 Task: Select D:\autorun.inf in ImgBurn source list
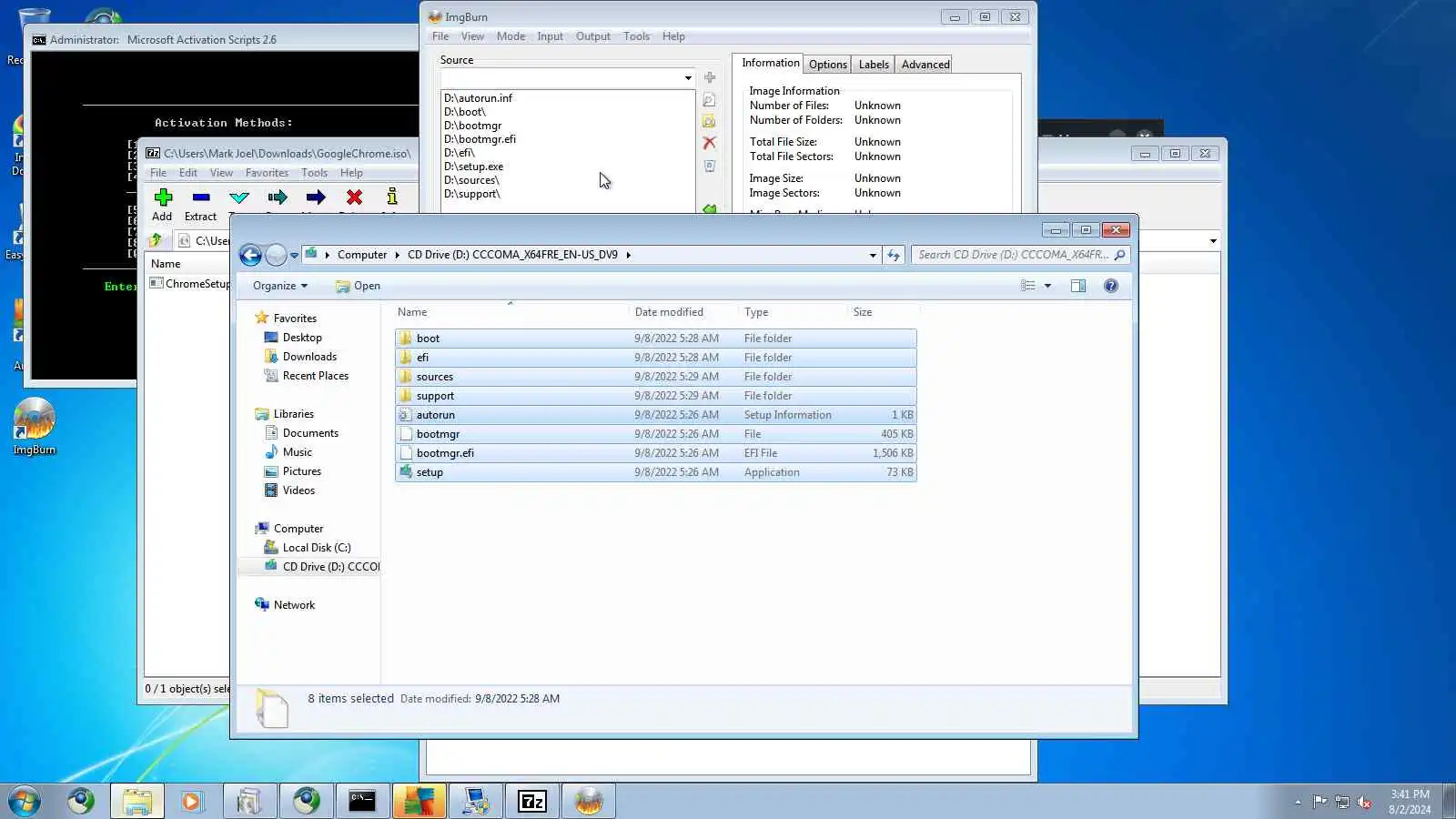click(x=479, y=98)
